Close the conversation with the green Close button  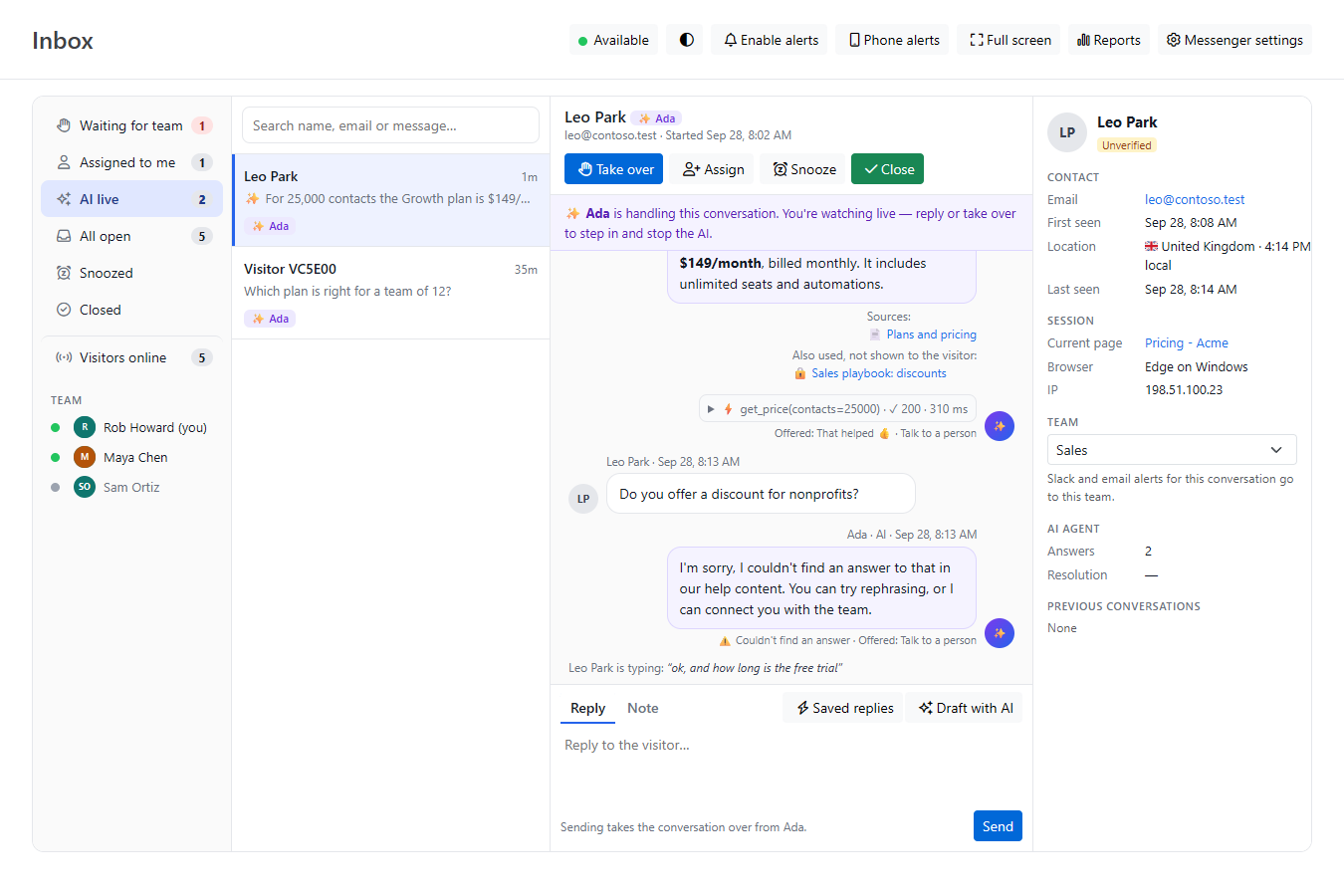(x=887, y=169)
